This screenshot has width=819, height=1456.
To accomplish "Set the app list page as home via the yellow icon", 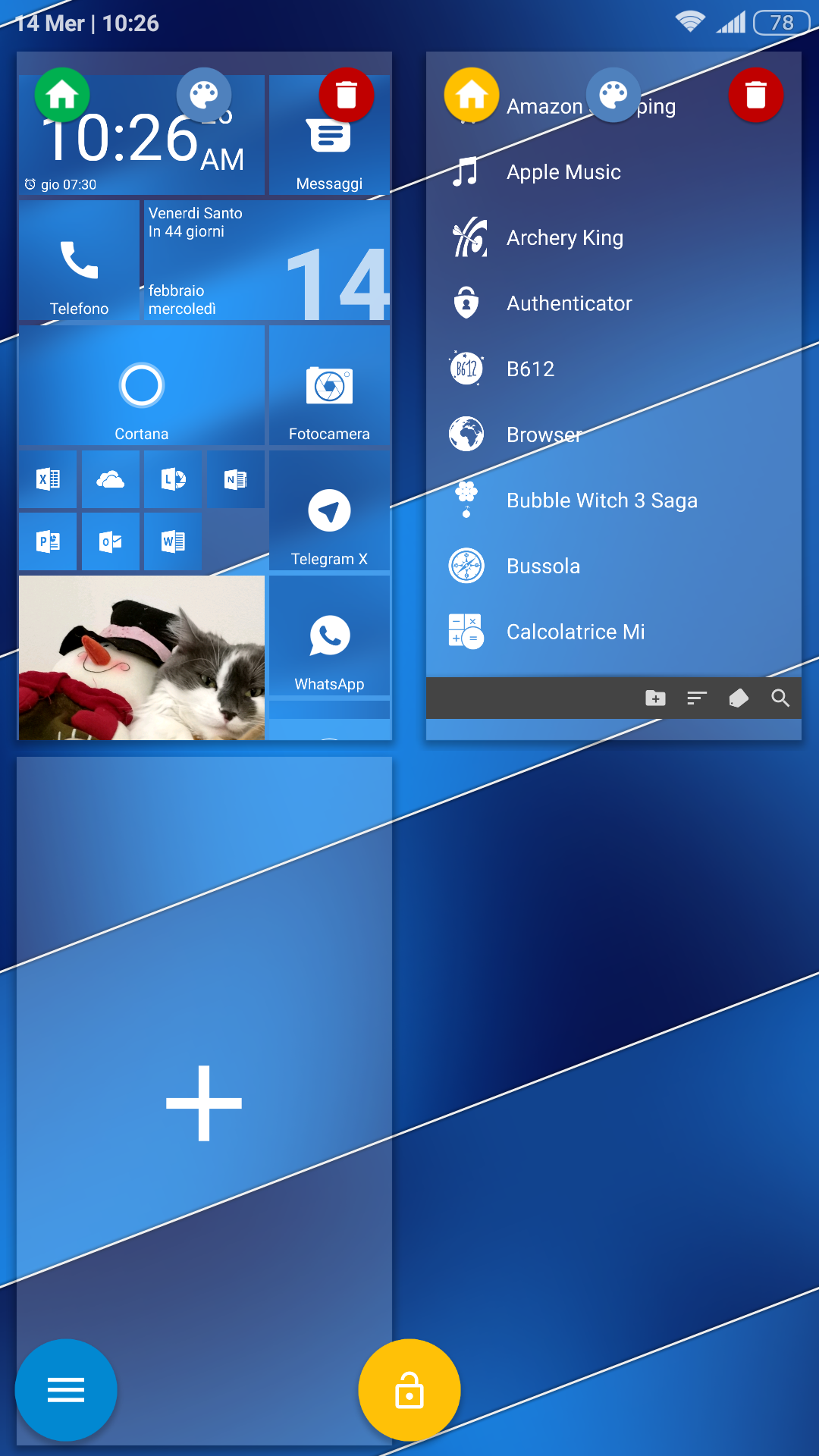I will pyautogui.click(x=472, y=96).
